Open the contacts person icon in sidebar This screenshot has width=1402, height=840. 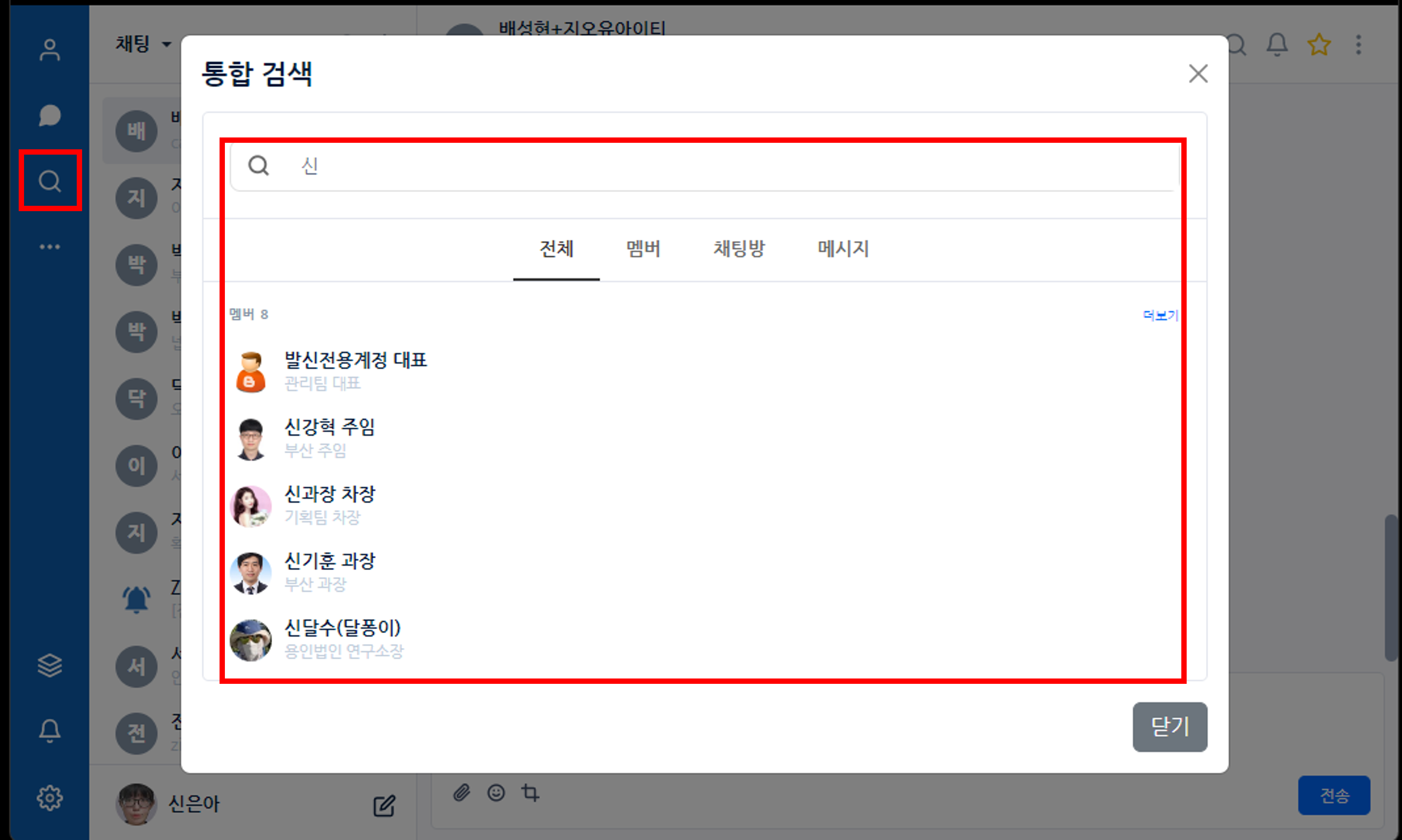[50, 50]
